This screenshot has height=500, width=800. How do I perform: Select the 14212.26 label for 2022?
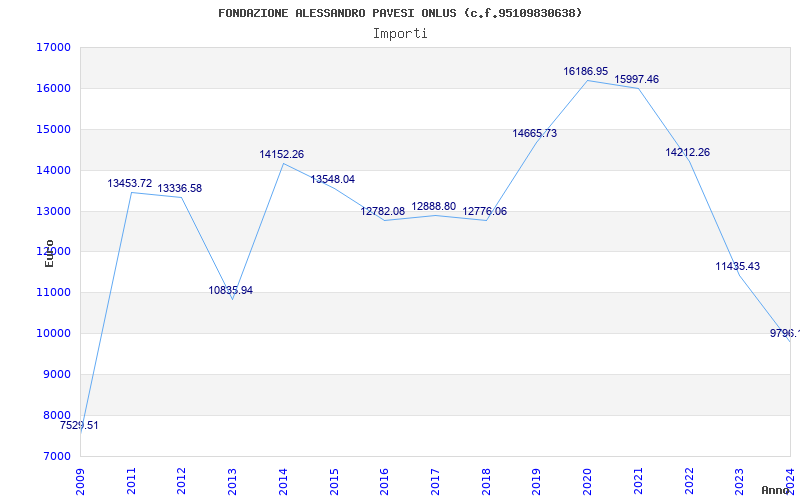pos(687,153)
